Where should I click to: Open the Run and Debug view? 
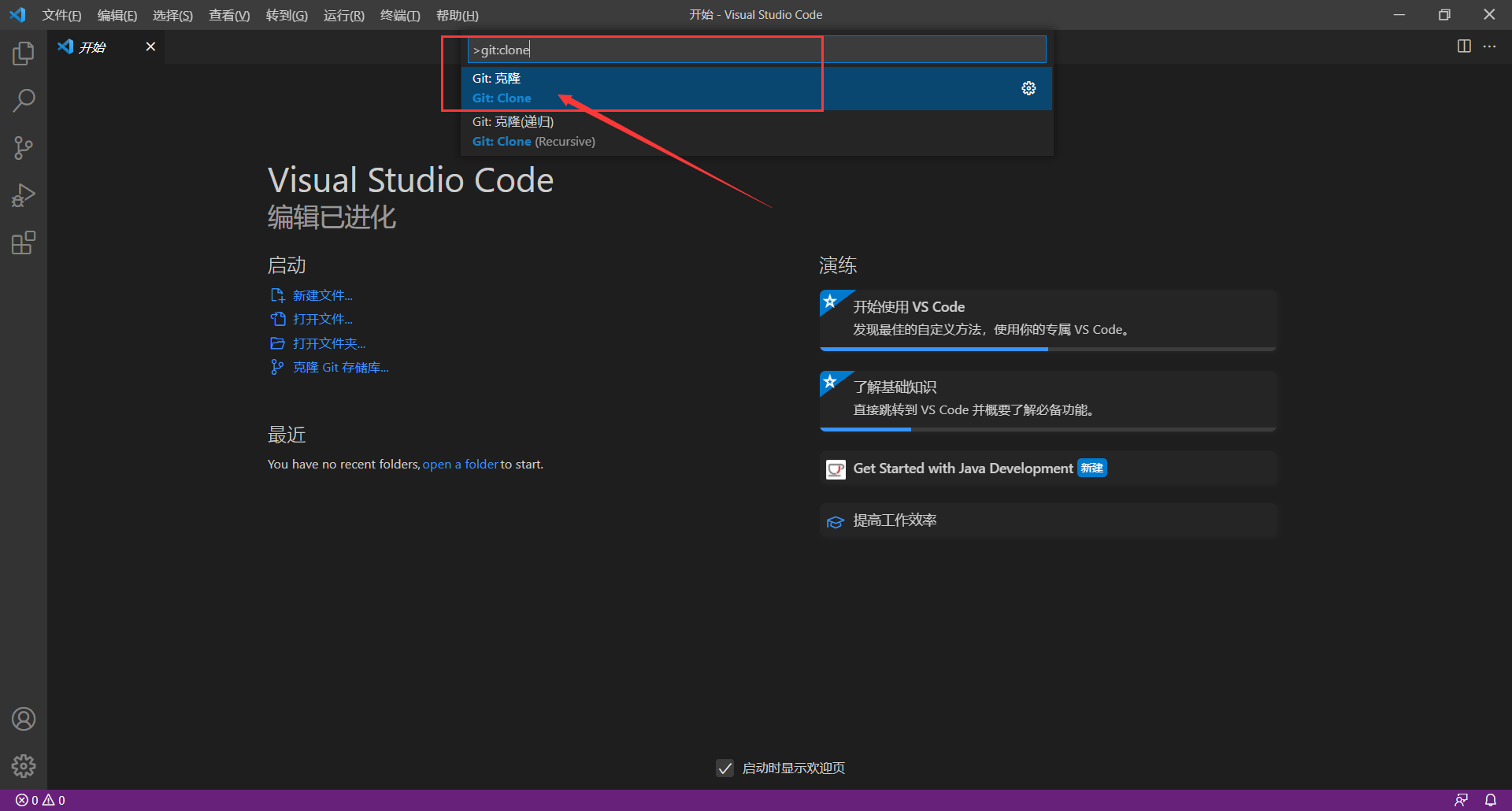click(24, 195)
